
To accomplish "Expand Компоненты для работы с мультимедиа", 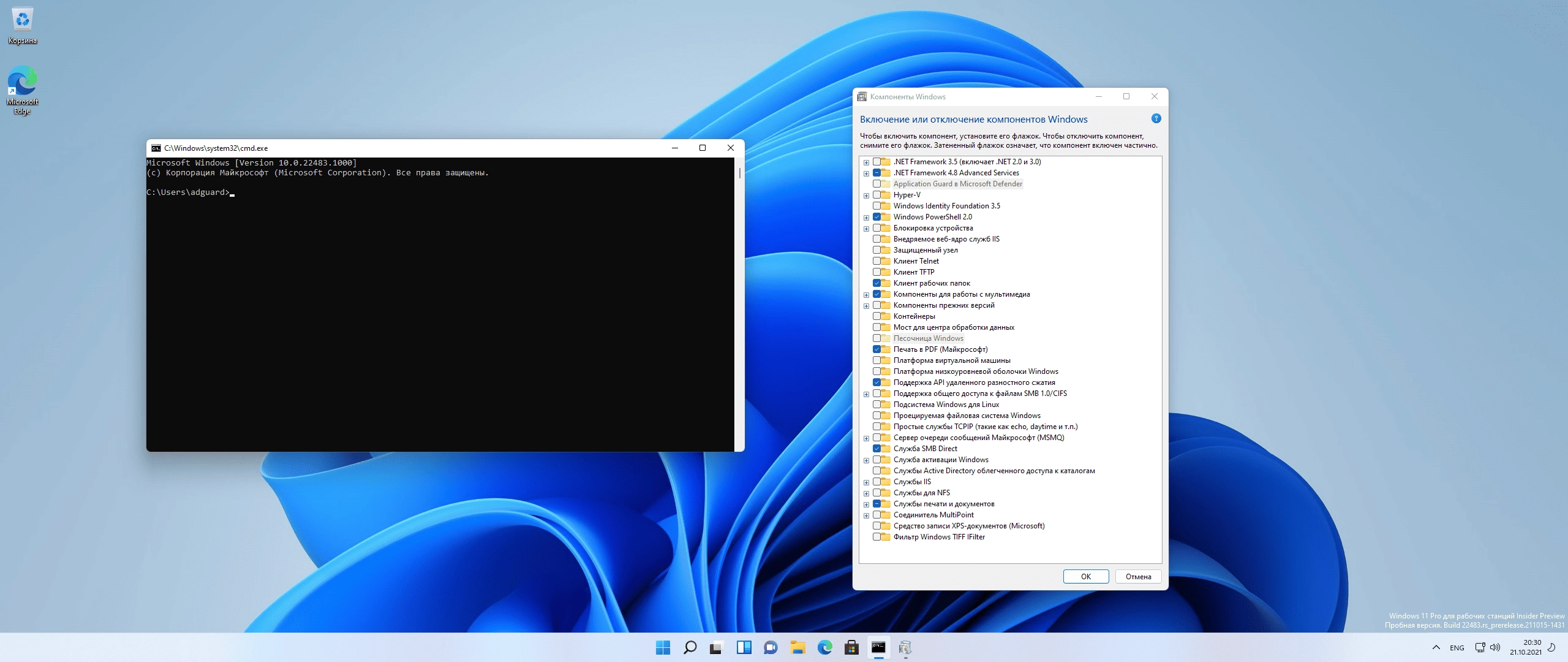I will [866, 295].
